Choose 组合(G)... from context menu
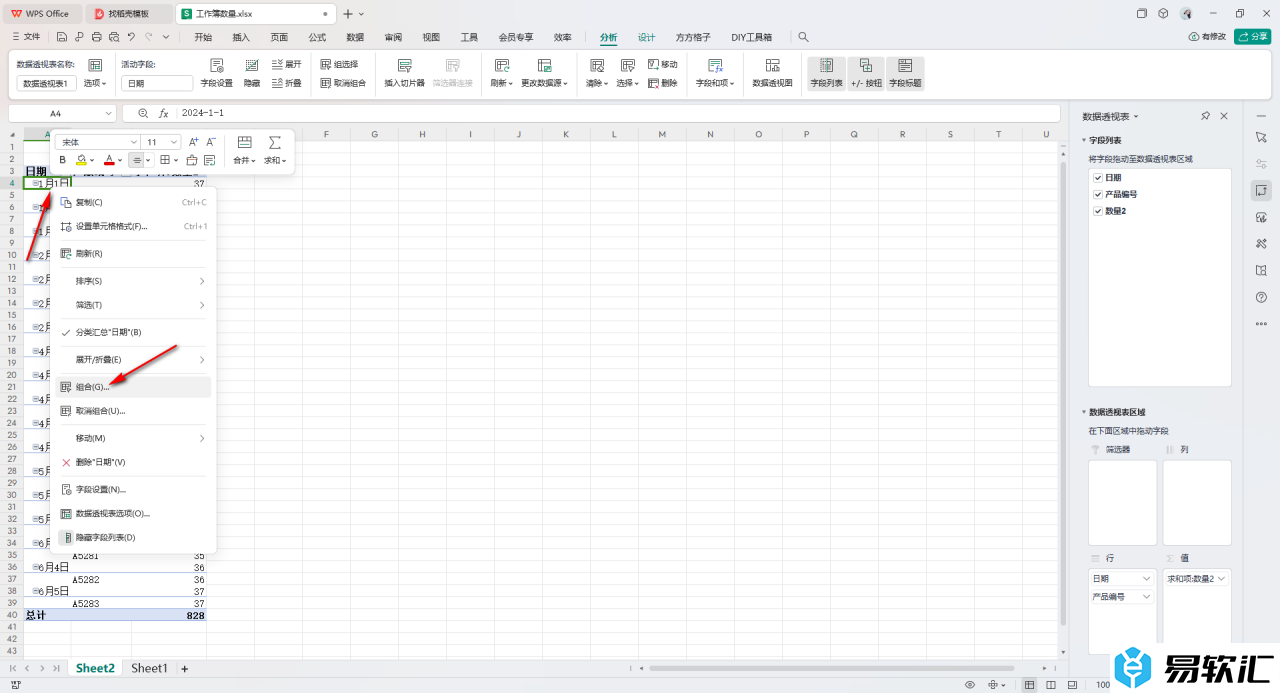The image size is (1280, 693). point(133,387)
